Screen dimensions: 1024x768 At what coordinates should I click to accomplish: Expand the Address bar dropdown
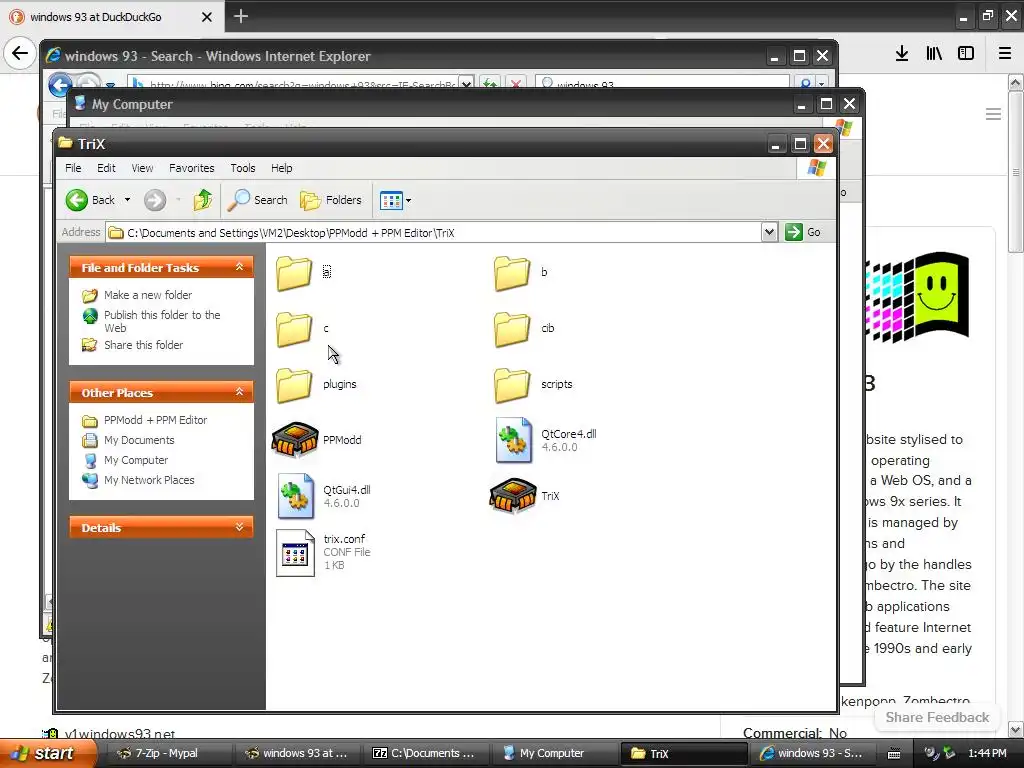(x=769, y=232)
